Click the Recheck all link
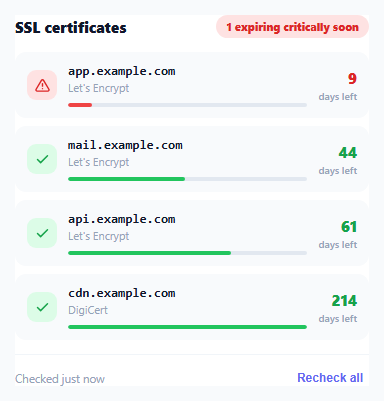The image size is (384, 401). pyautogui.click(x=330, y=378)
